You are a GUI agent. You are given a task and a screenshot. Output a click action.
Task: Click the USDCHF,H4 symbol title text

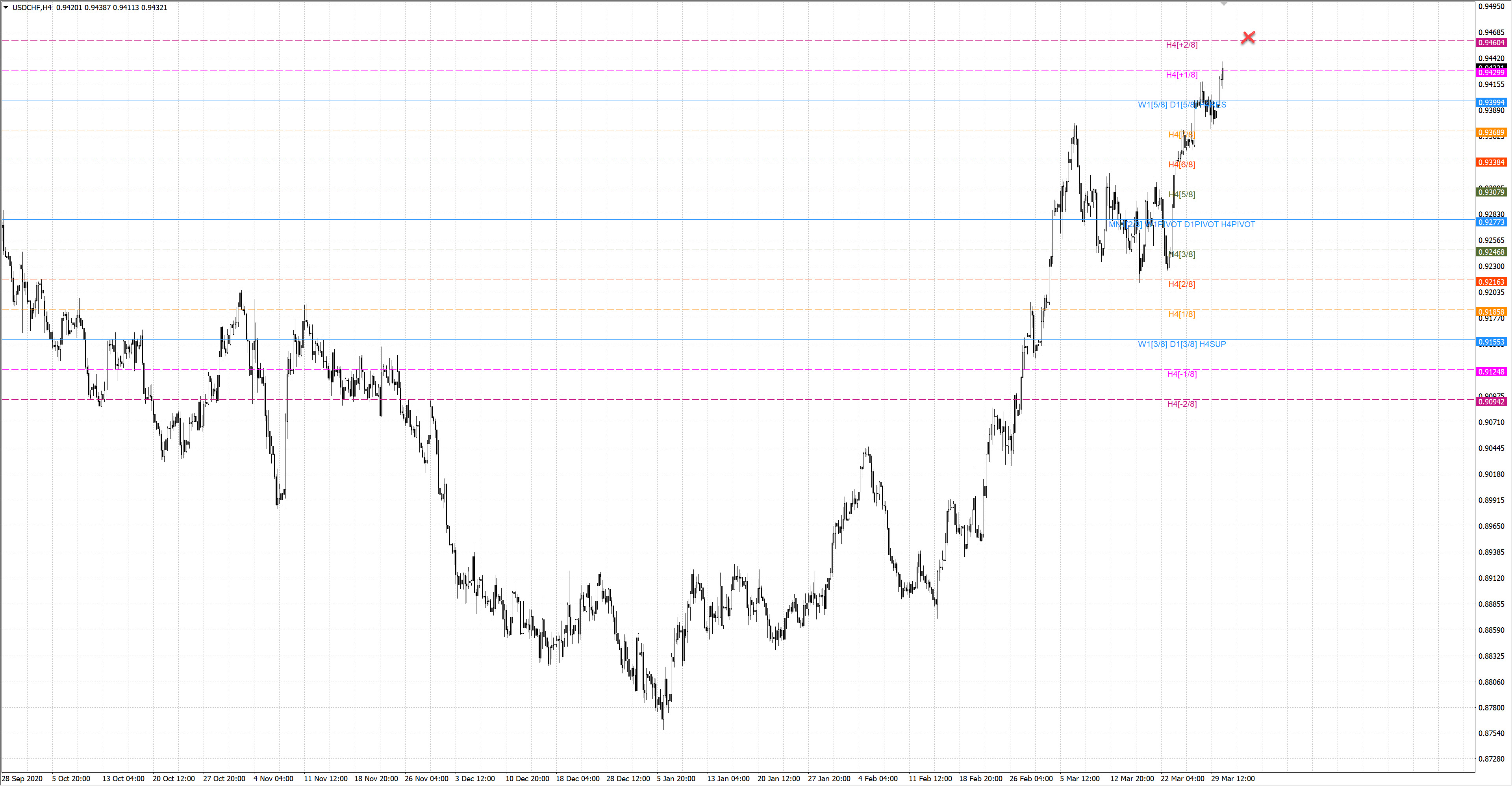pos(31,7)
